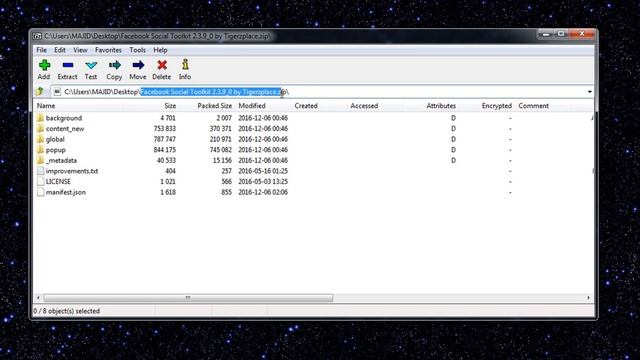
Task: Select the 'LICENSE' name text
Action: click(58, 182)
